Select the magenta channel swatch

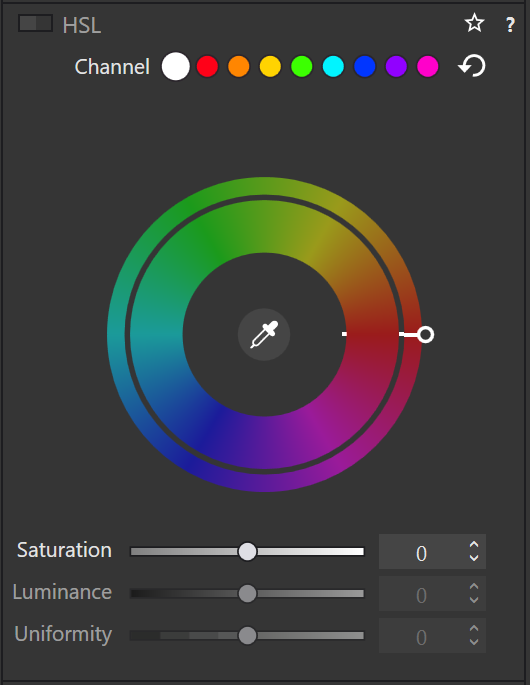click(x=427, y=66)
